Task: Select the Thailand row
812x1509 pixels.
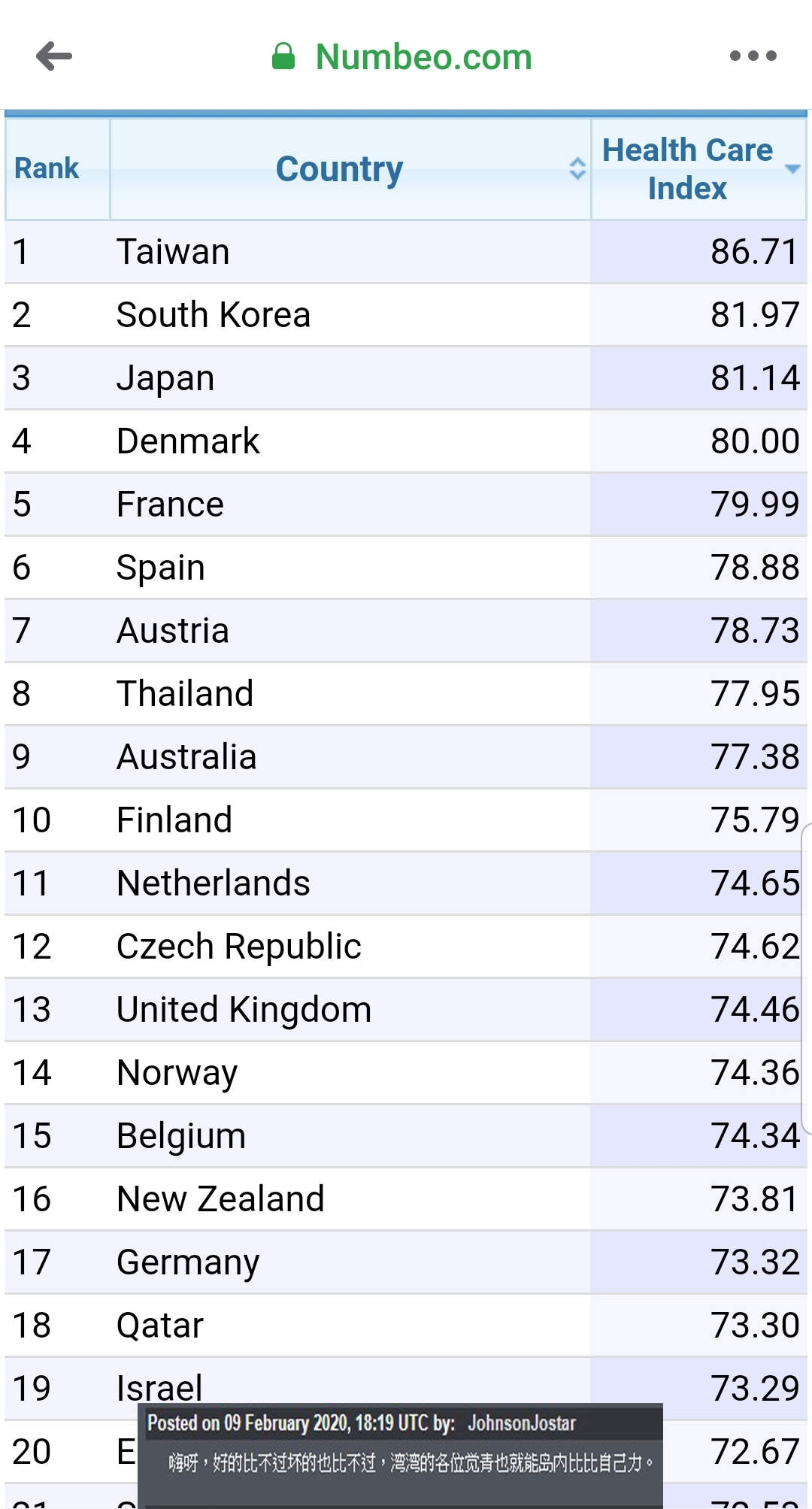Action: 406,694
